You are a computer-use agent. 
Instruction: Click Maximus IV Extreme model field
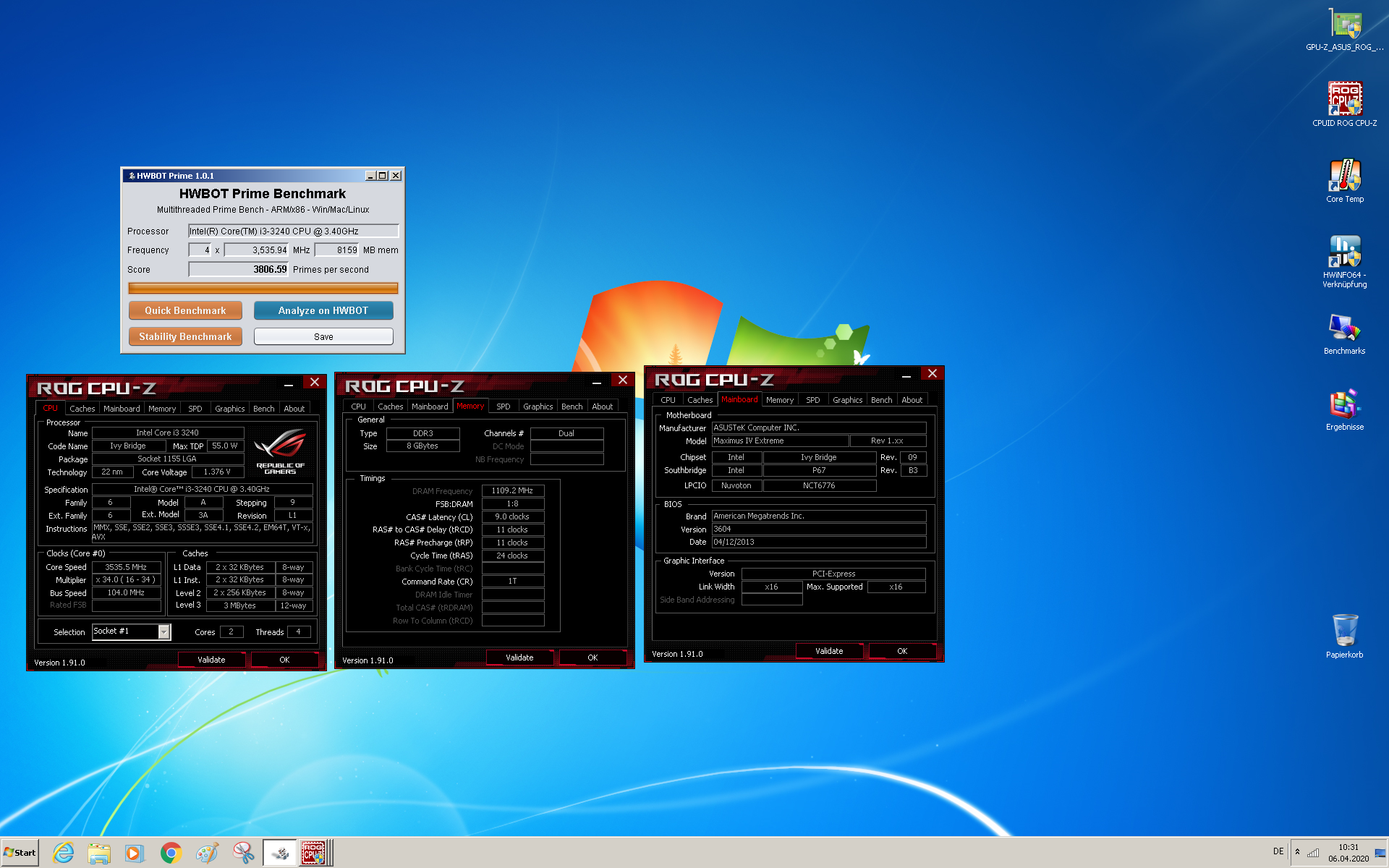(x=780, y=441)
